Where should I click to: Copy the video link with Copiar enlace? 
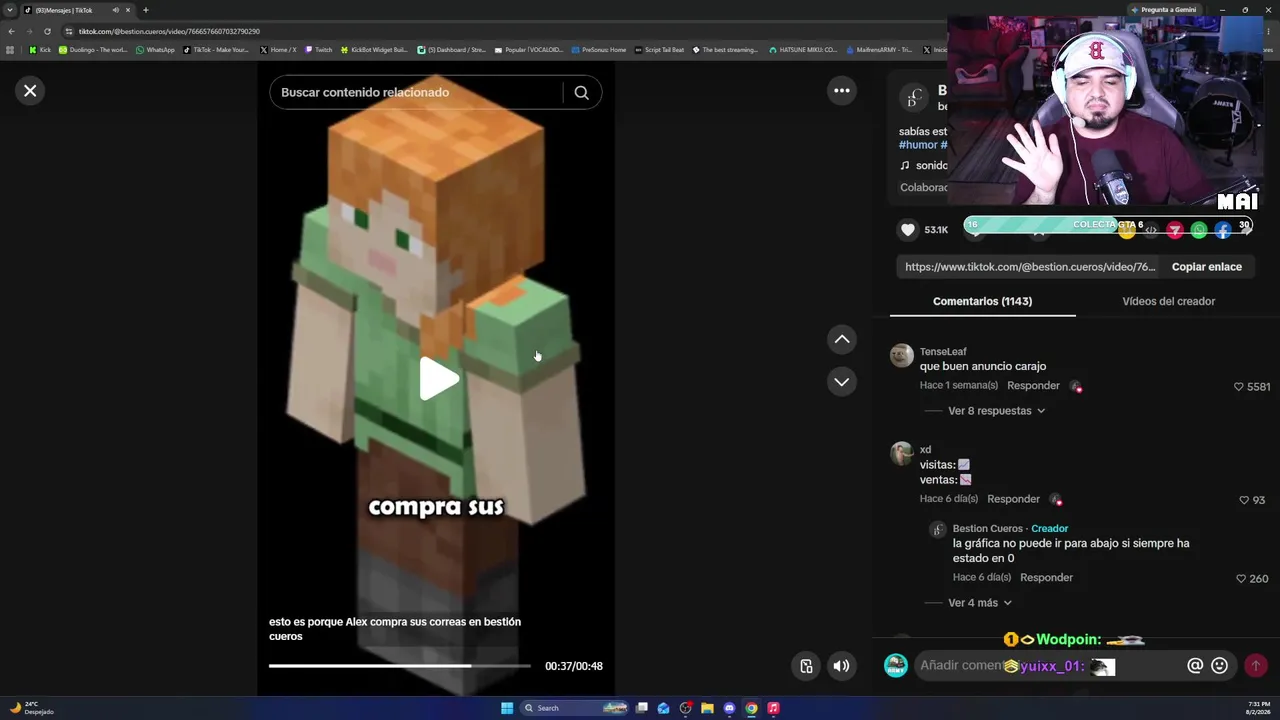tap(1207, 267)
